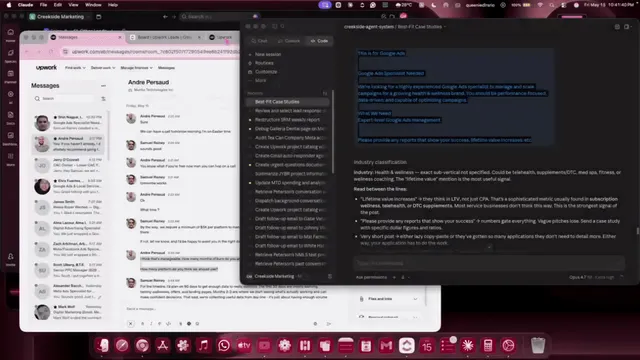
Task: Go back in the Upwork browser window
Action: point(27,52)
